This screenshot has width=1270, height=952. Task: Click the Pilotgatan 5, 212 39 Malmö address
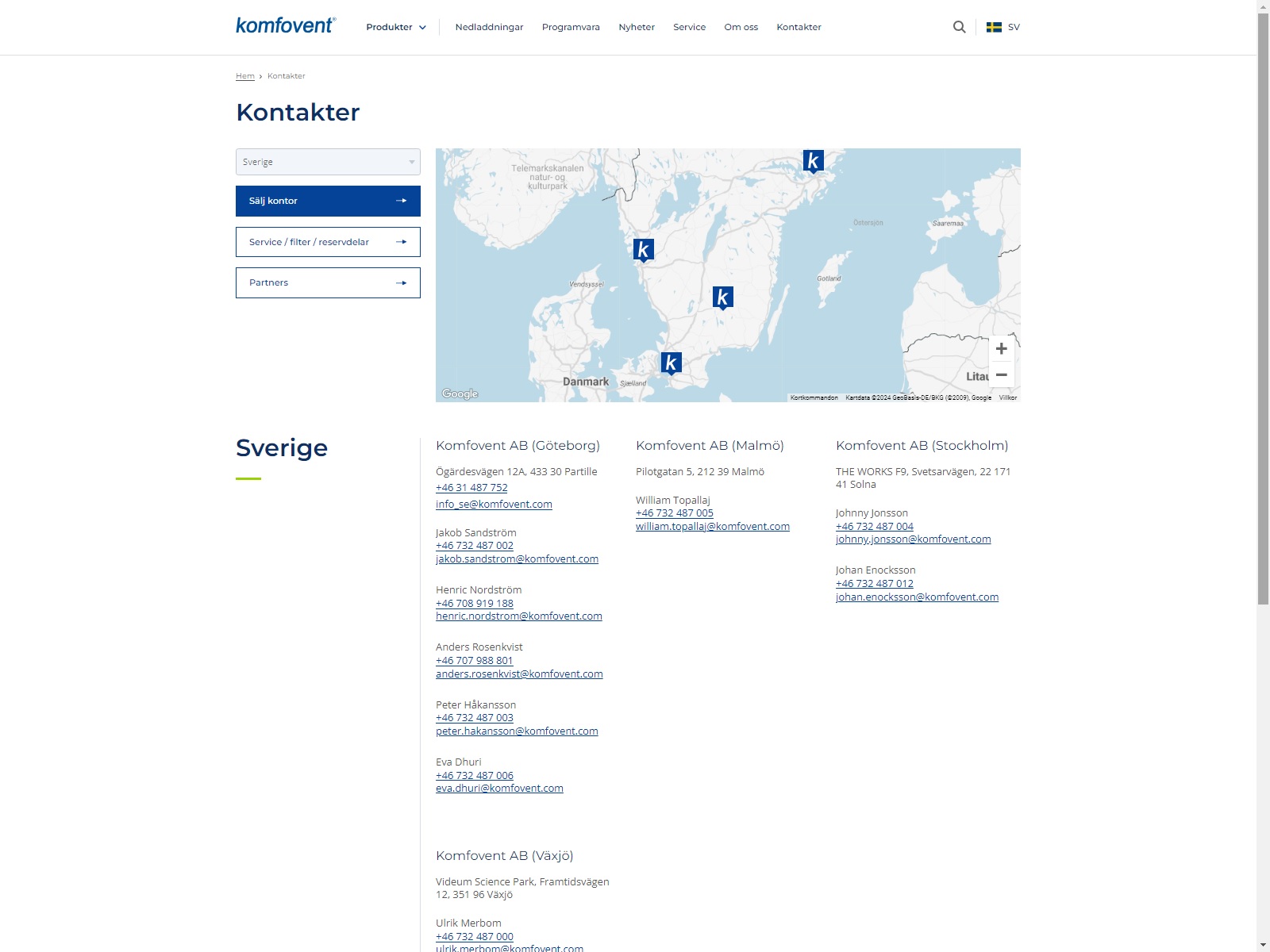(700, 472)
